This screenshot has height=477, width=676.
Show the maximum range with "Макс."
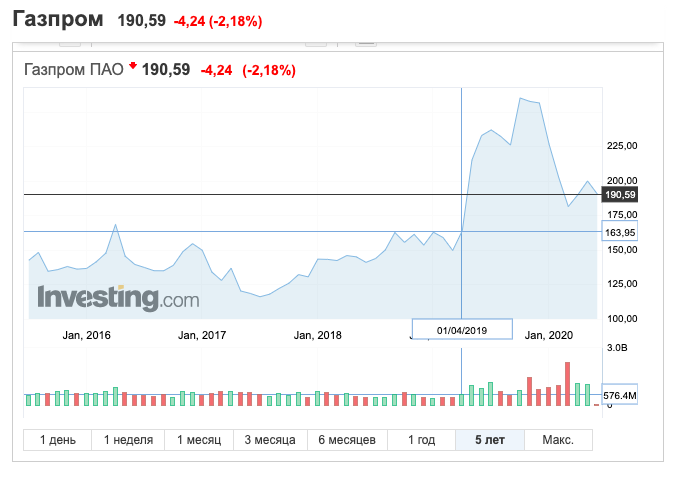click(557, 440)
